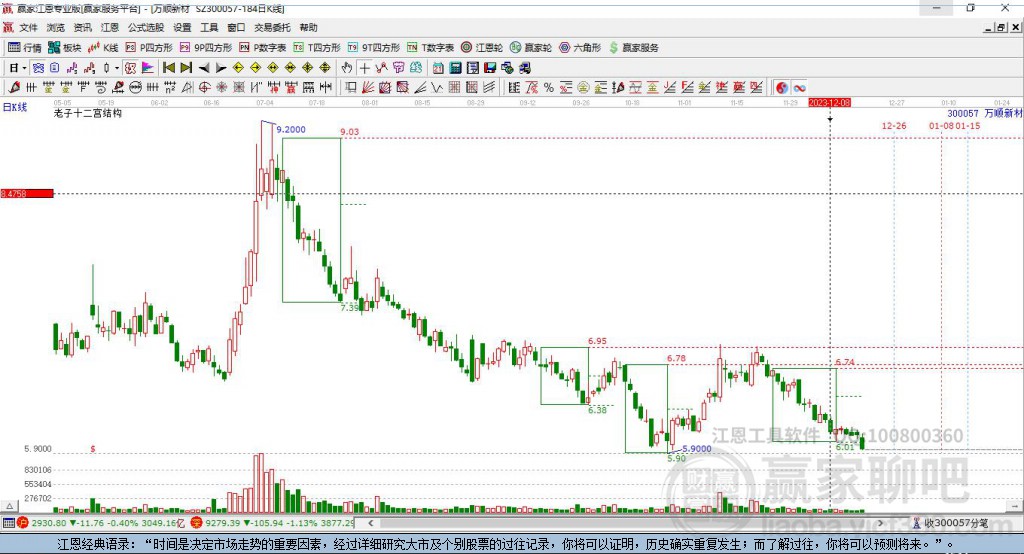Click the save diskette icon
The width and height of the screenshot is (1024, 554).
click(490, 68)
